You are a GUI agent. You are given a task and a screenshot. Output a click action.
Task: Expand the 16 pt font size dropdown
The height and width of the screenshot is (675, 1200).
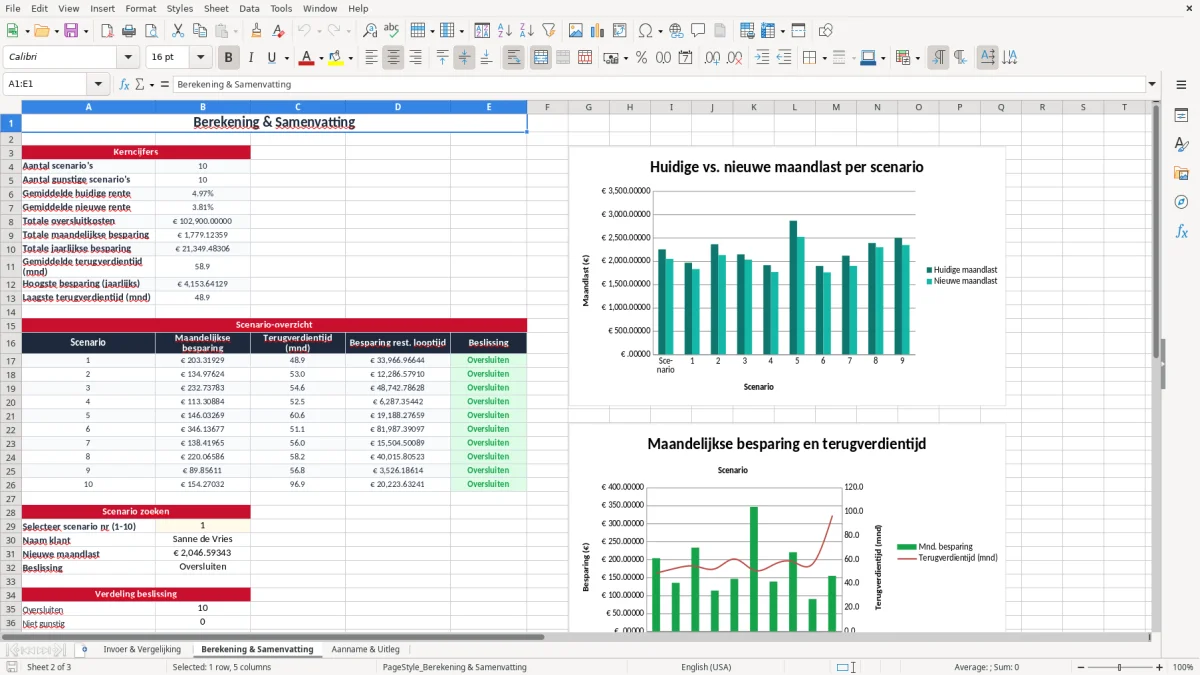[x=201, y=58]
